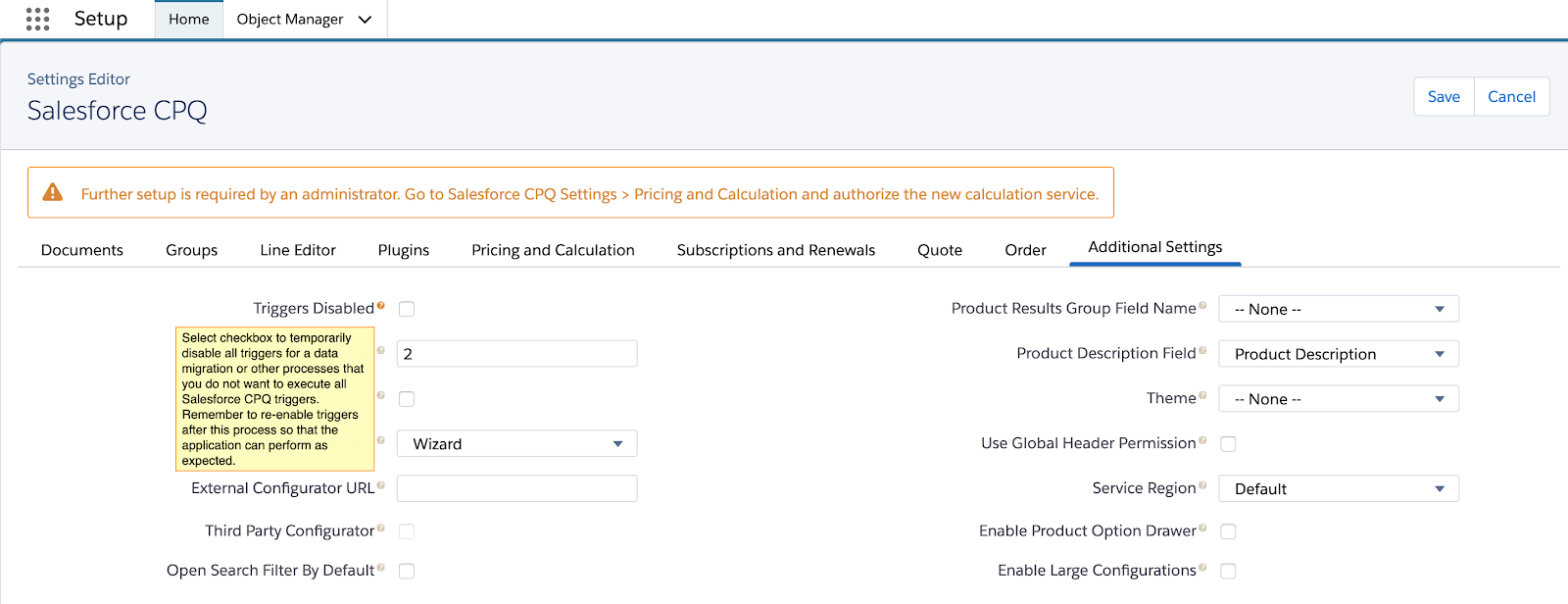The width and height of the screenshot is (1568, 604).
Task: Check Enable Large Configurations
Action: pyautogui.click(x=1228, y=571)
